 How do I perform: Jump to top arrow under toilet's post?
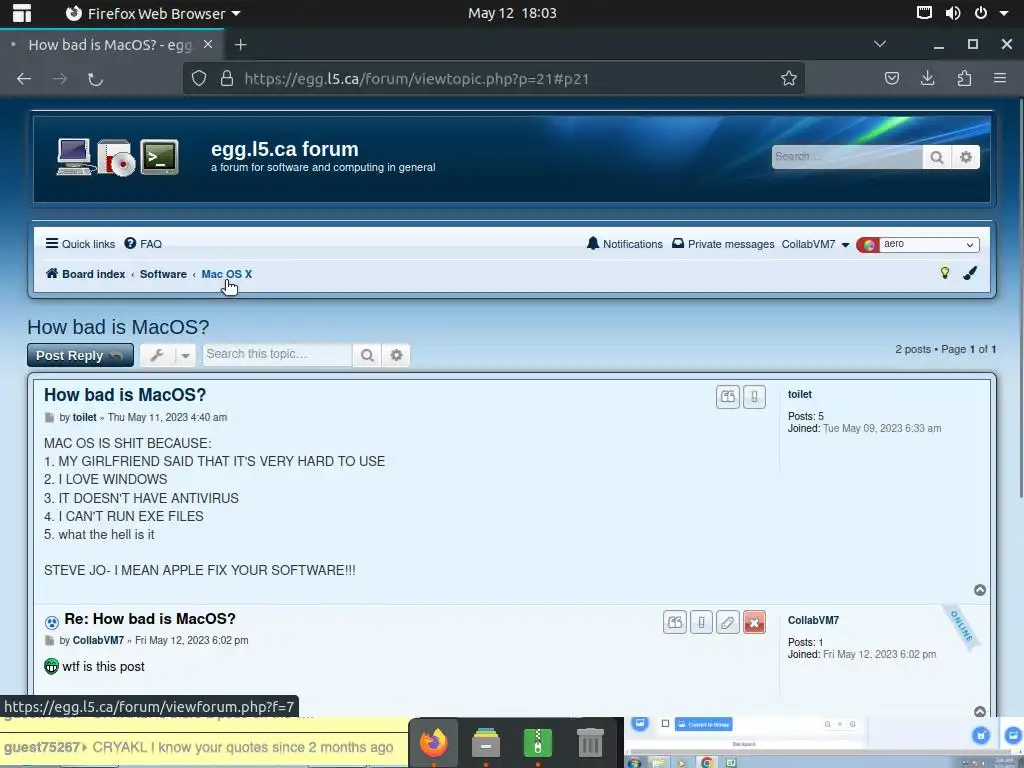[x=980, y=590]
